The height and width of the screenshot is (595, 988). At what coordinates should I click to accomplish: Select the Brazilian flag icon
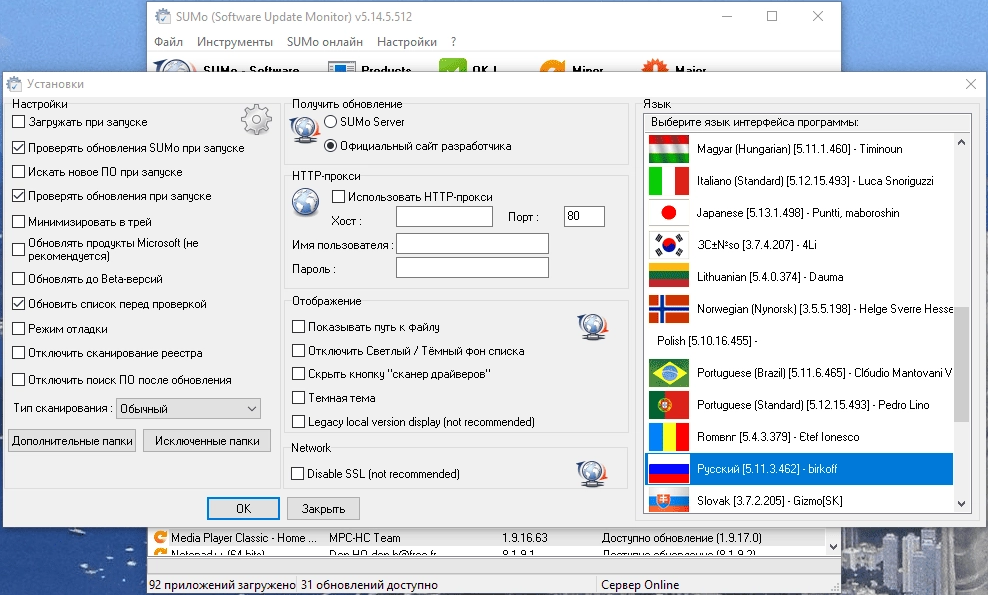pyautogui.click(x=669, y=373)
